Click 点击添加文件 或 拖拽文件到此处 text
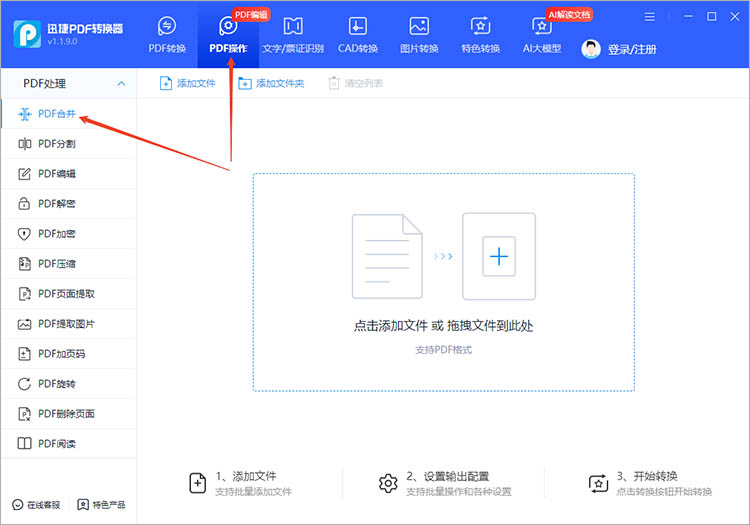 [443, 326]
